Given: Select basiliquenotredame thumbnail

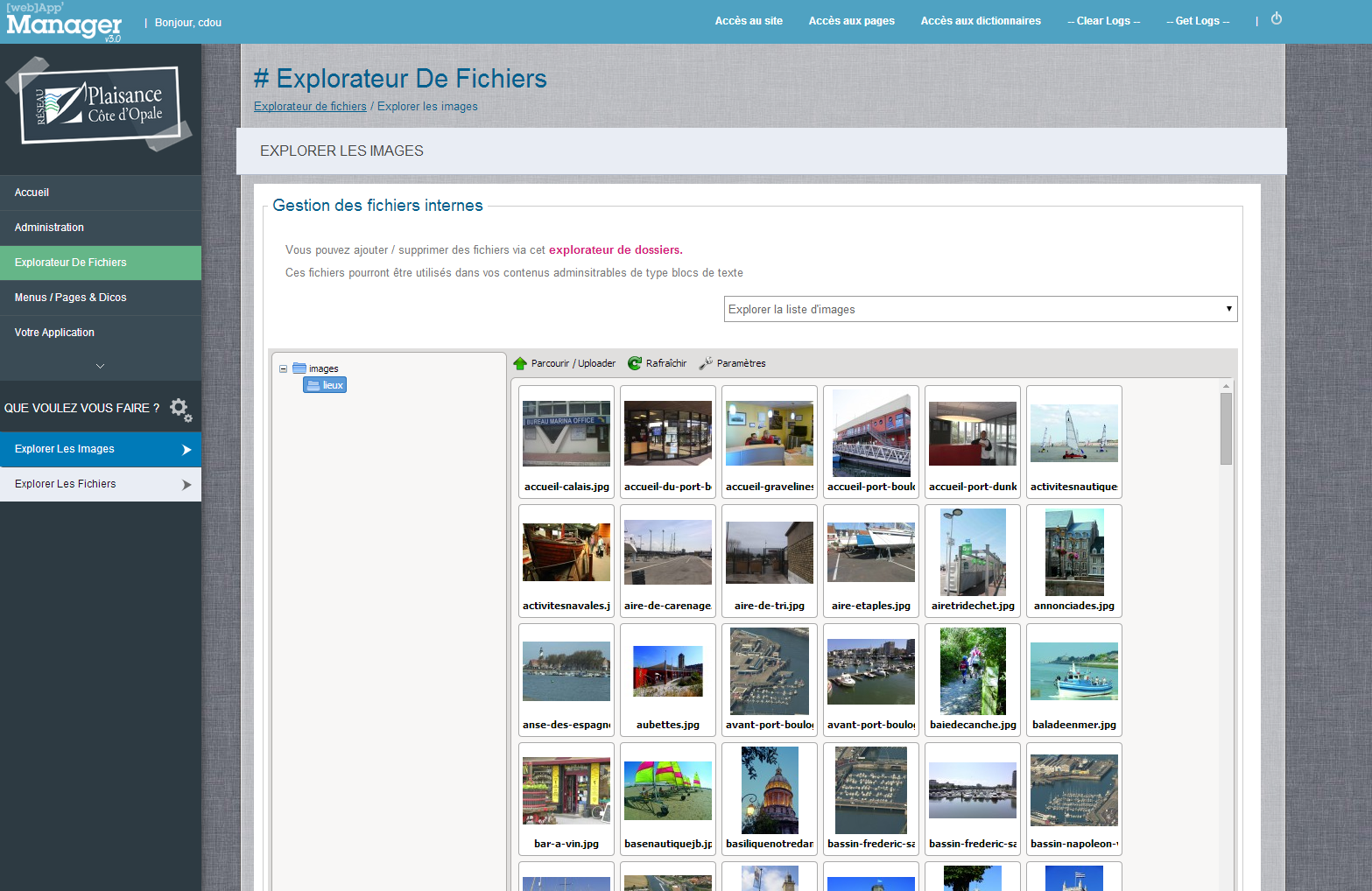Looking at the screenshot, I should tap(770, 799).
